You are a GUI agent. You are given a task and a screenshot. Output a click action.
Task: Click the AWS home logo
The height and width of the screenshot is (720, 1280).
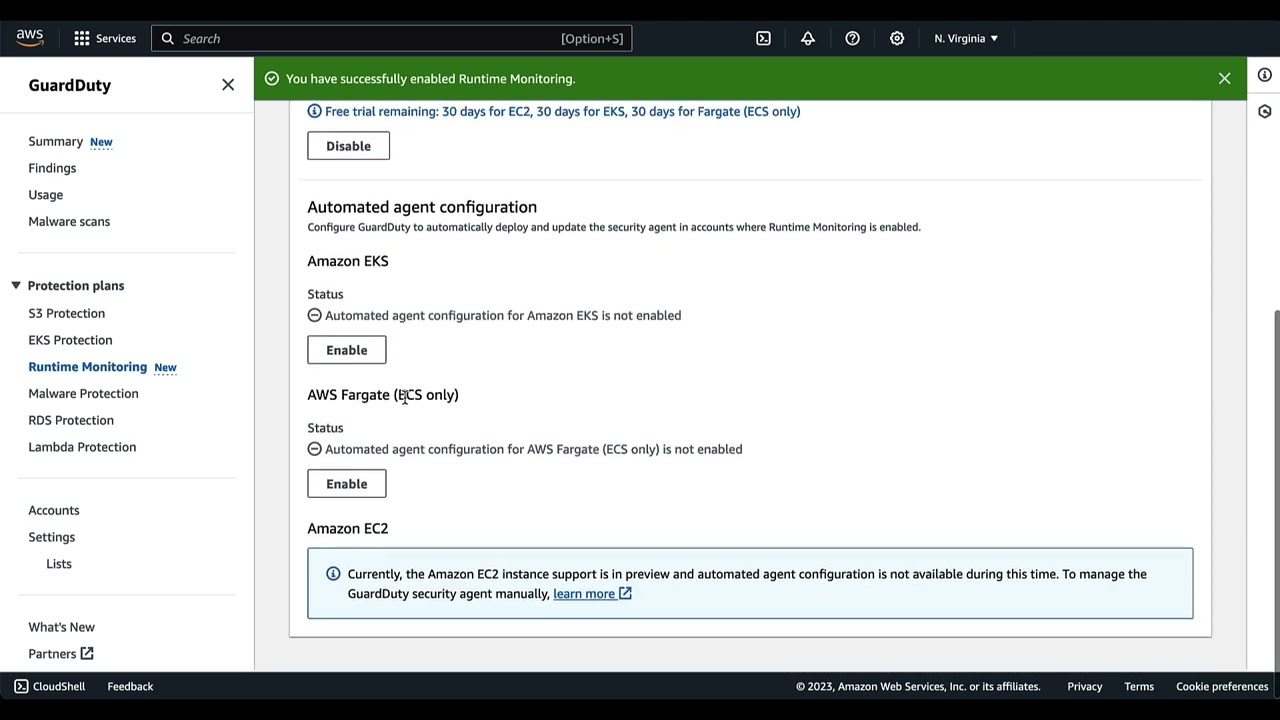click(x=29, y=37)
